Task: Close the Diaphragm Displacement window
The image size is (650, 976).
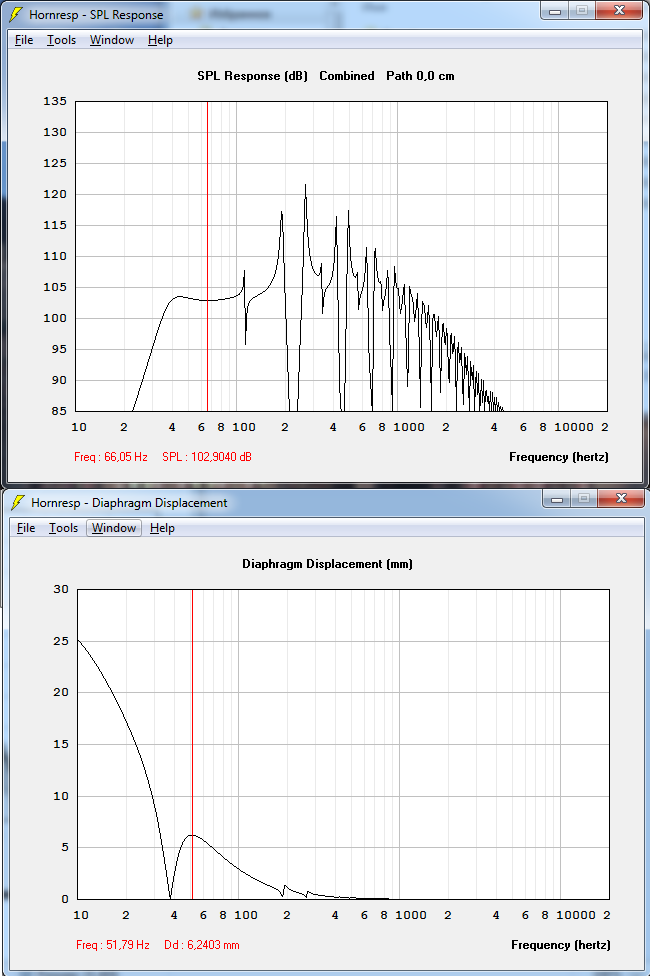Action: (x=621, y=499)
